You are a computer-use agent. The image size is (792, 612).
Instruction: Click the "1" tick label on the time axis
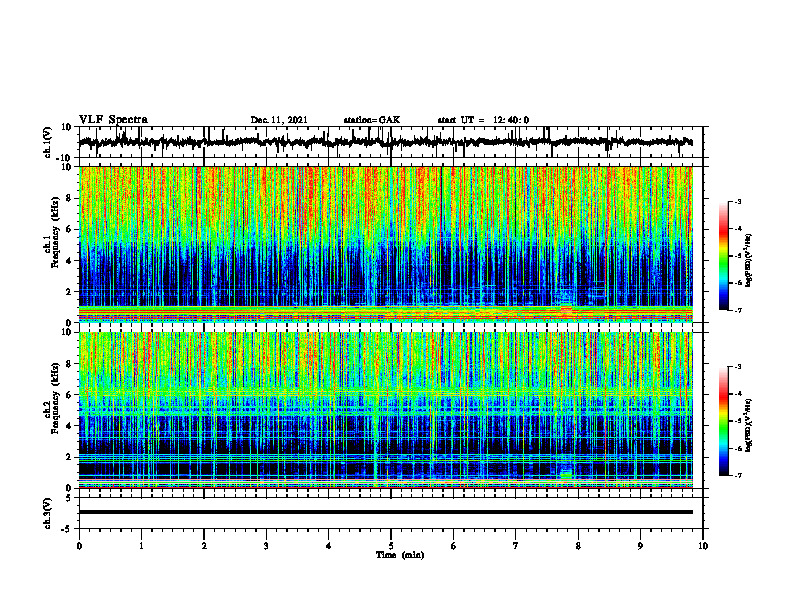click(x=141, y=546)
